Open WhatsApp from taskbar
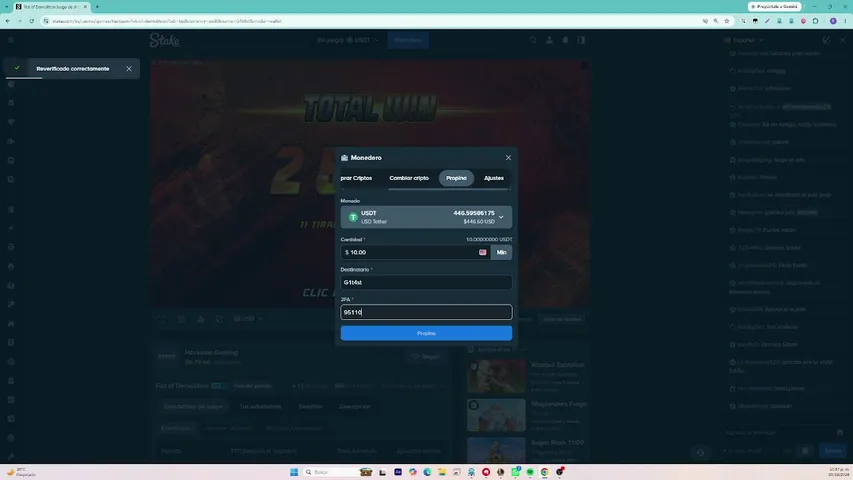This screenshot has height=480, width=853. [x=515, y=472]
